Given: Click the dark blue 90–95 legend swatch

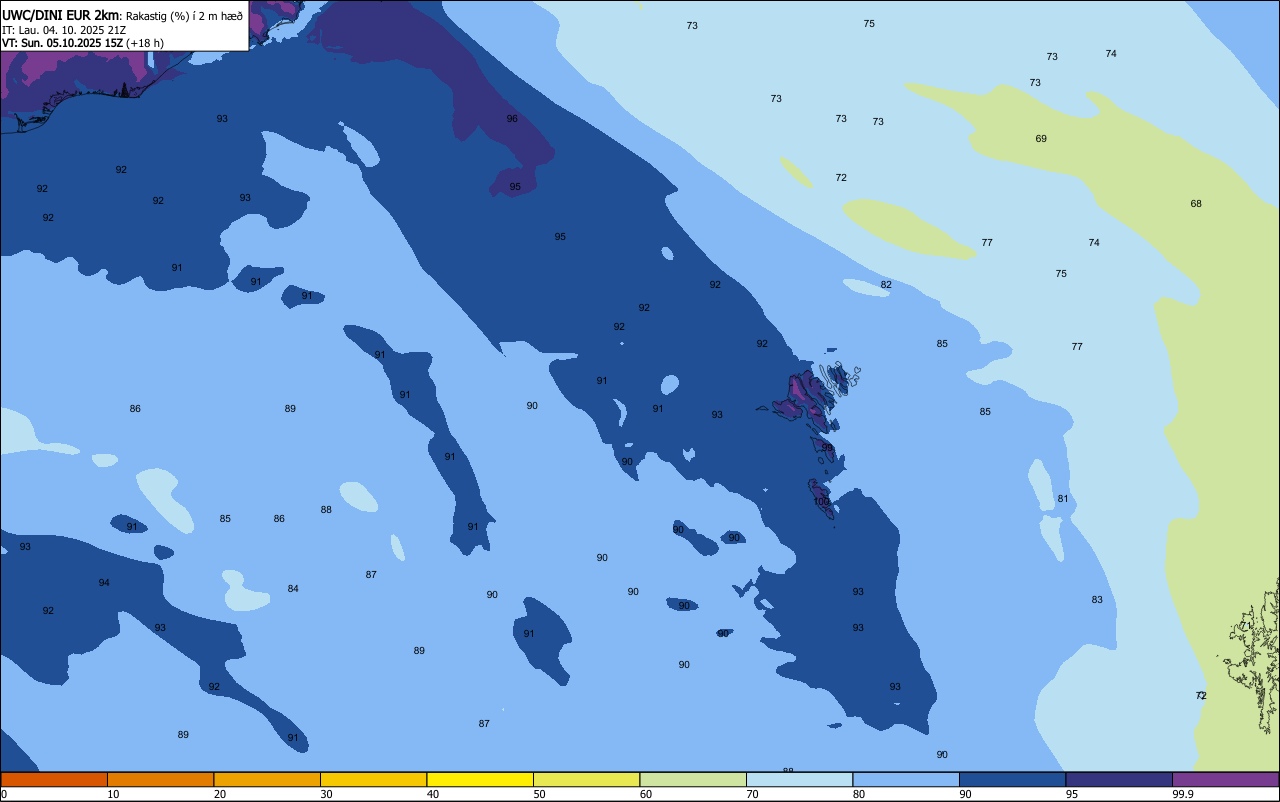Looking at the screenshot, I should point(1012,779).
